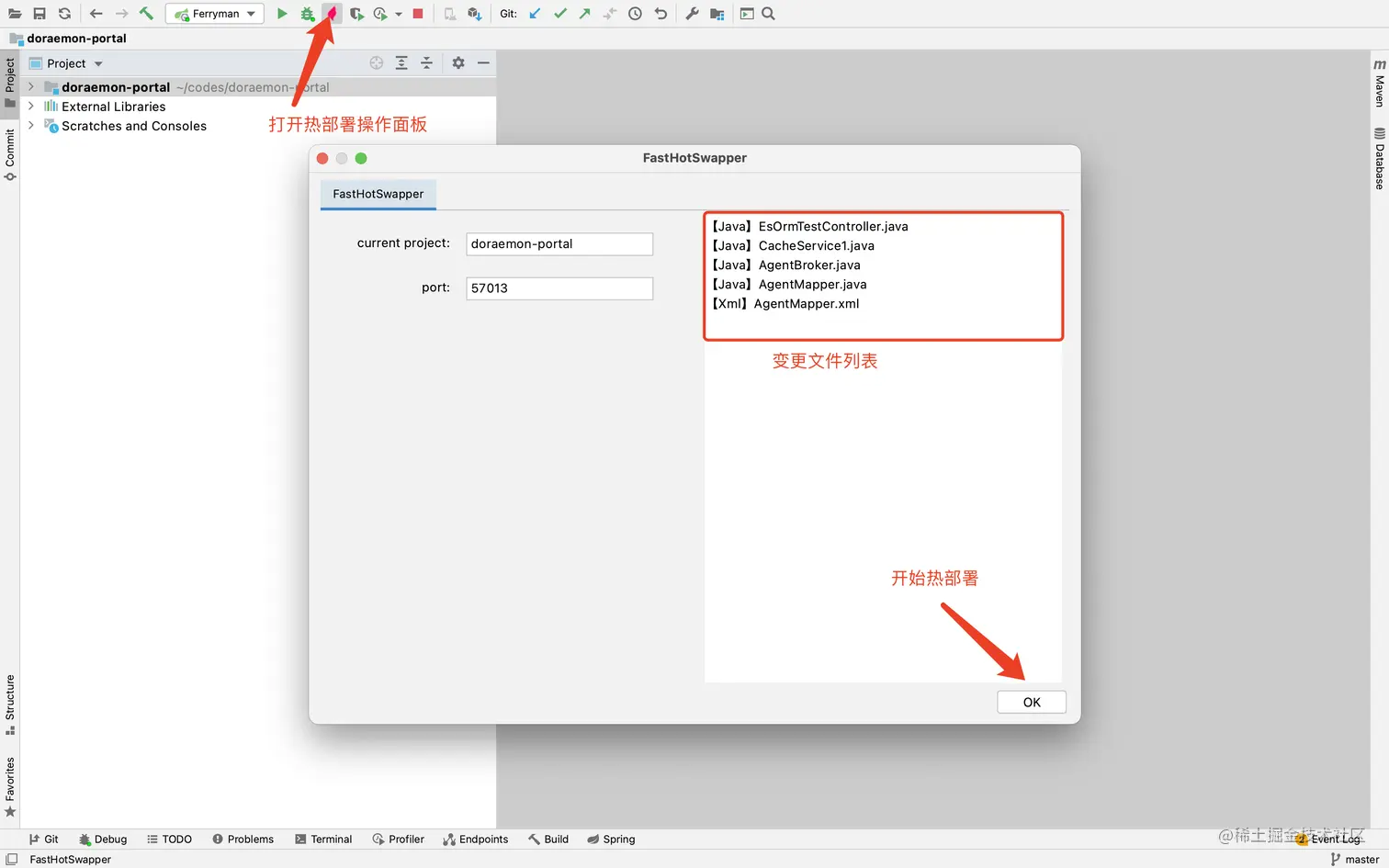Image resolution: width=1389 pixels, height=868 pixels.
Task: Click the Open folder toolbar icon
Action: 15,14
